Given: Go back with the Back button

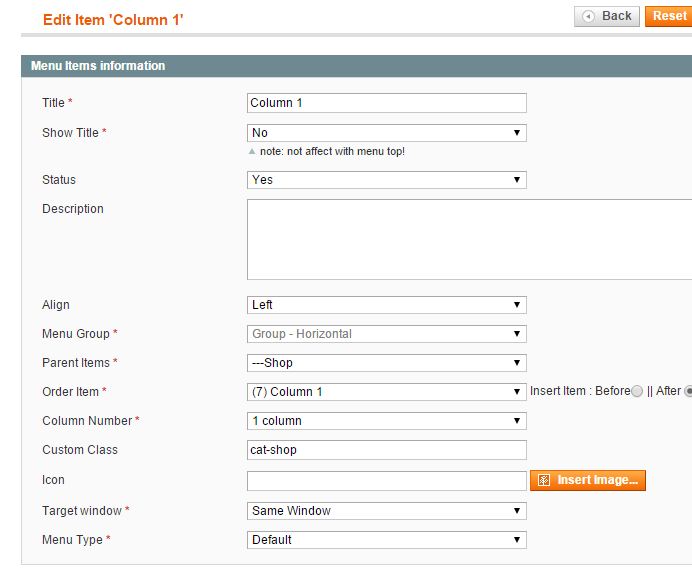Looking at the screenshot, I should click(x=607, y=16).
